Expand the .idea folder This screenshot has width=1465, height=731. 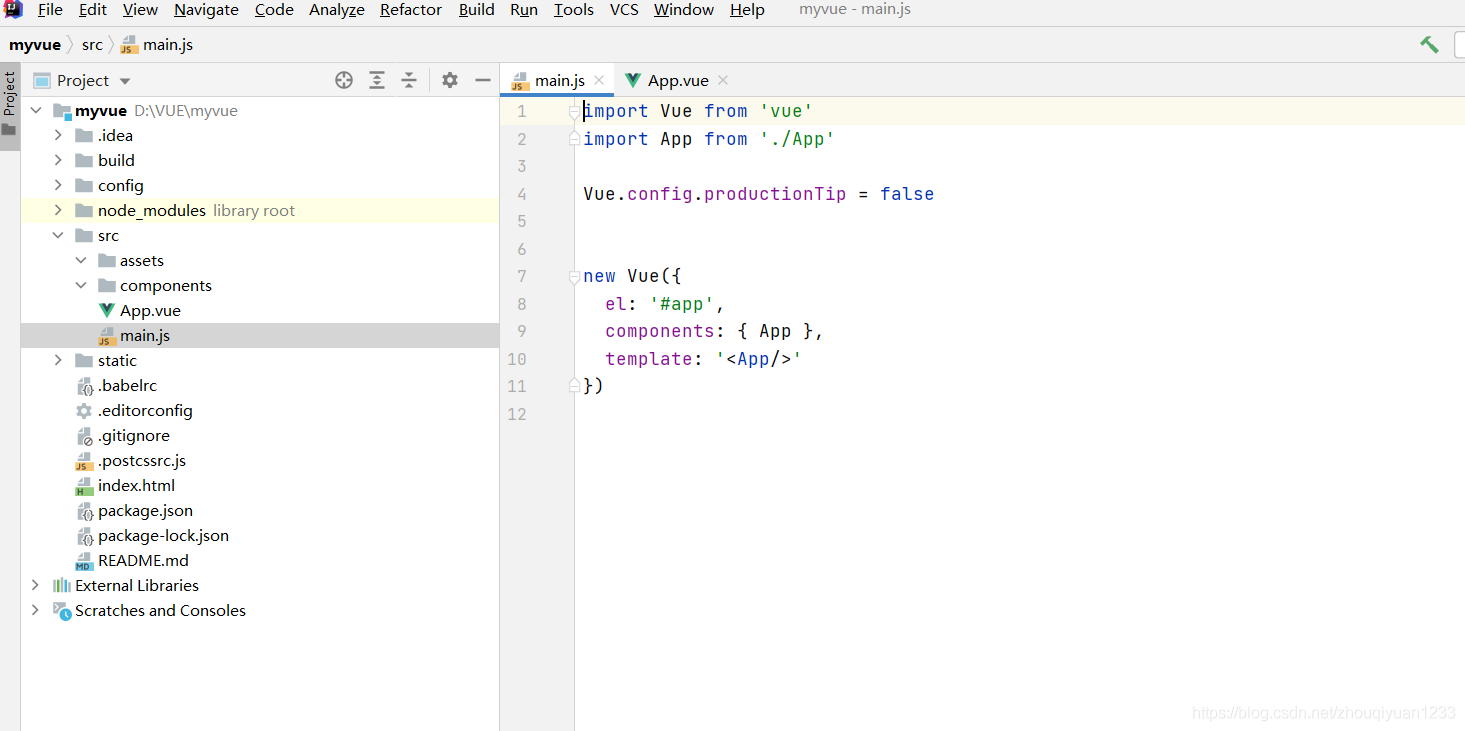click(x=58, y=136)
